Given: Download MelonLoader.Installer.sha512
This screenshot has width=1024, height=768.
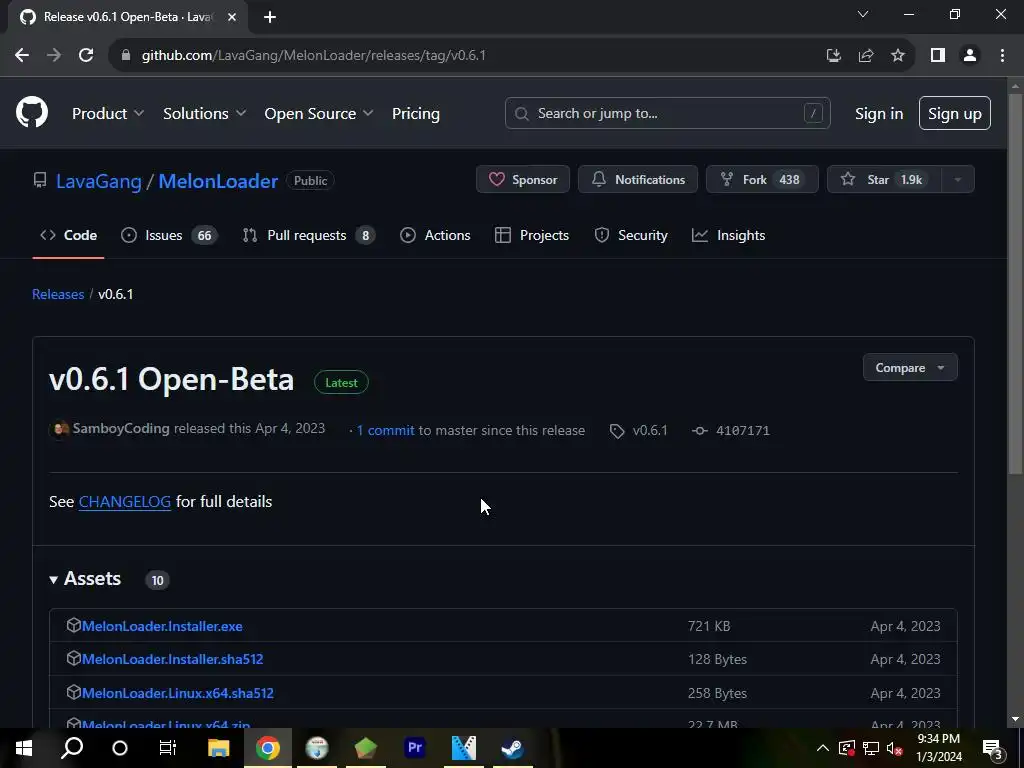Looking at the screenshot, I should pos(172,659).
